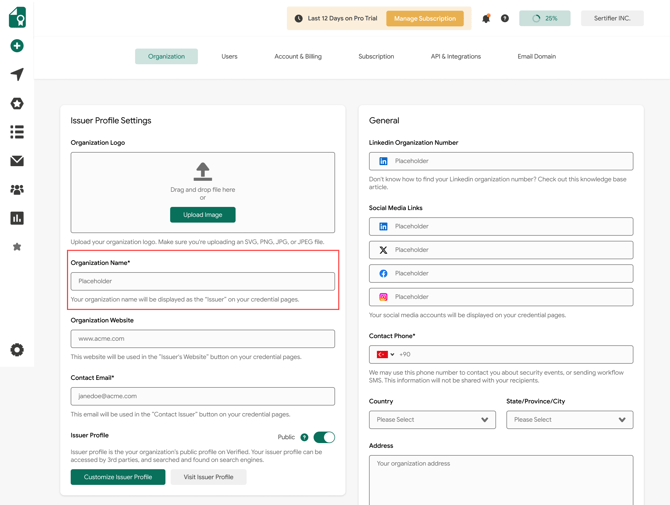This screenshot has height=505, width=670.
Task: Open the State/Province/City dropdown
Action: (569, 420)
